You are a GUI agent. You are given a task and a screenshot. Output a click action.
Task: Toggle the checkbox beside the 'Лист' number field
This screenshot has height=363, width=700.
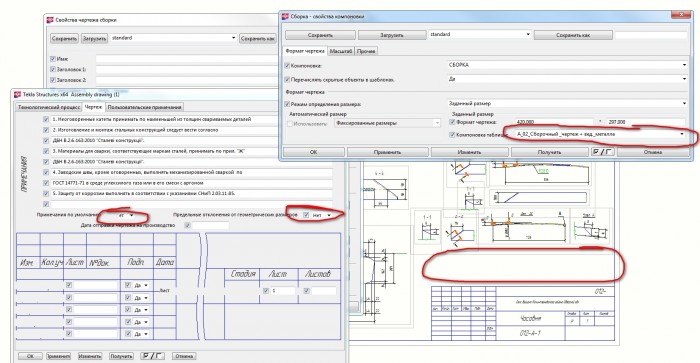pyautogui.click(x=266, y=291)
